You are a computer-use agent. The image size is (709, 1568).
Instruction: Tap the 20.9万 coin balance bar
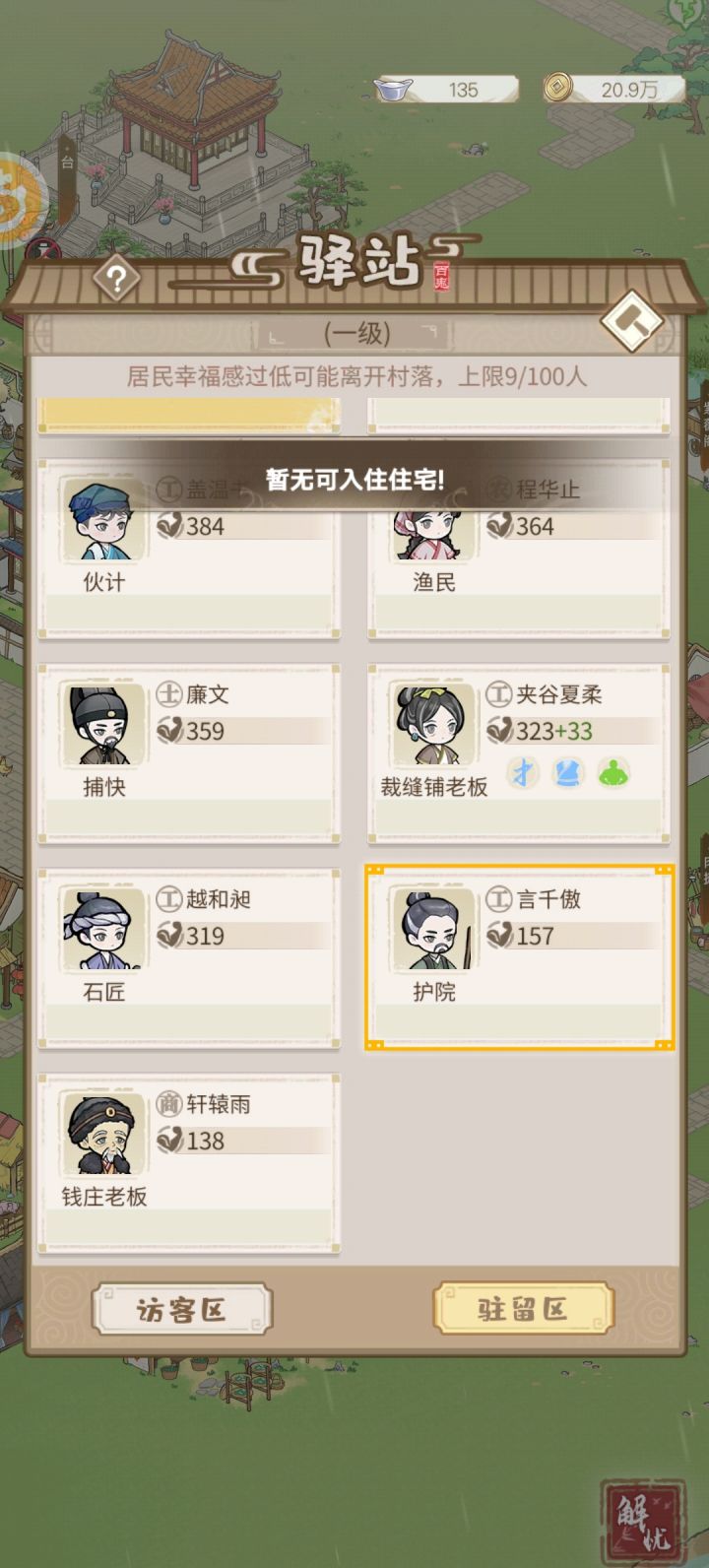click(x=615, y=89)
